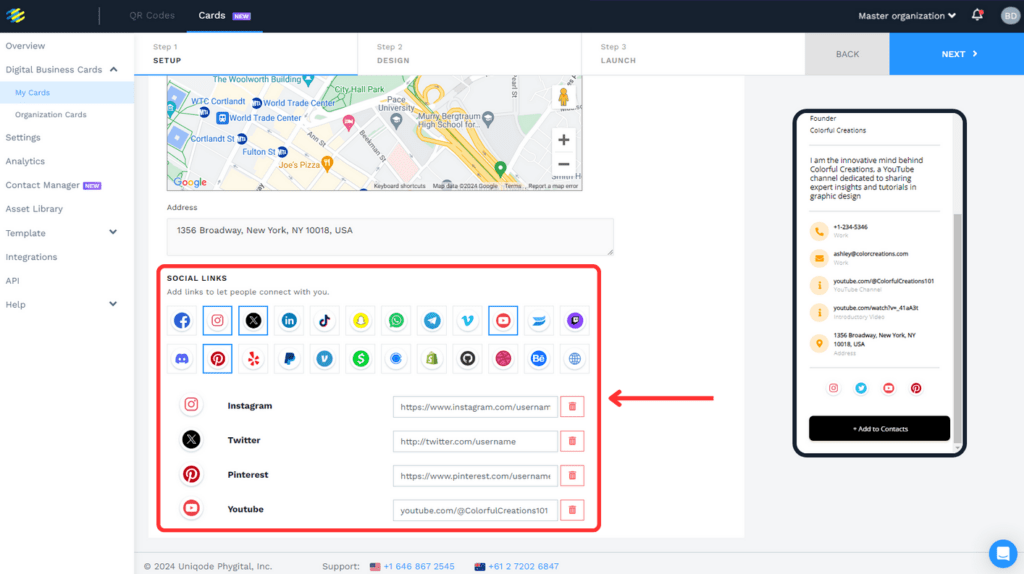
Task: Click the Uniqode logo
Action: click(16, 15)
